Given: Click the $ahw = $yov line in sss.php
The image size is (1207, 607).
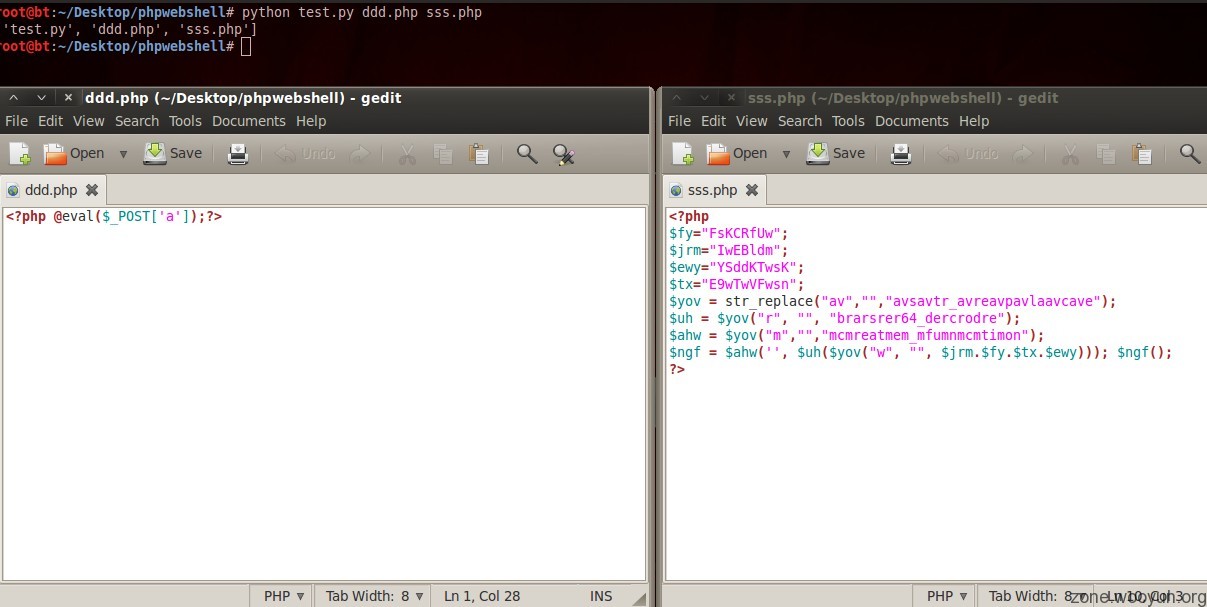Looking at the screenshot, I should (857, 335).
